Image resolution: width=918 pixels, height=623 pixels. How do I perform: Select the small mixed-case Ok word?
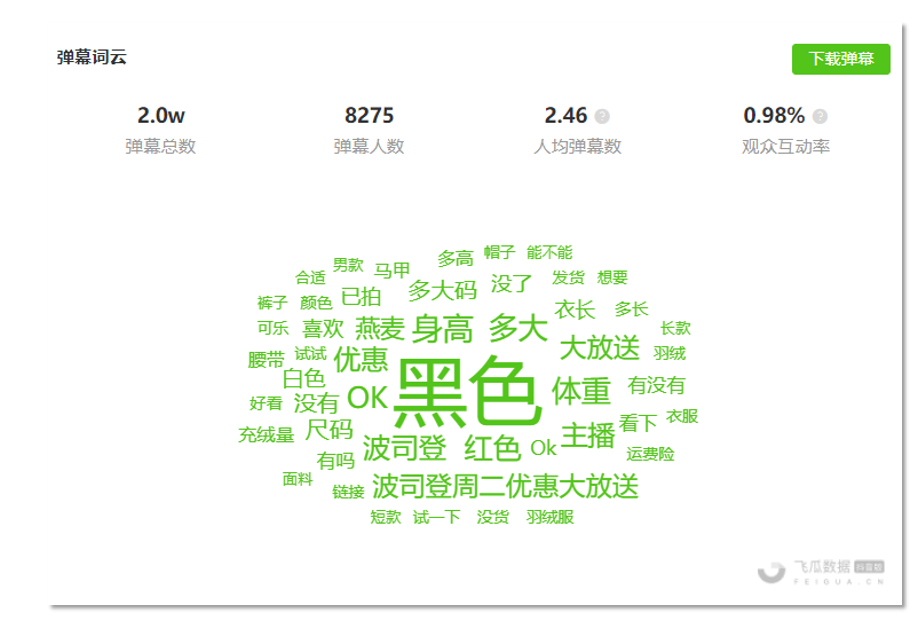click(x=543, y=448)
